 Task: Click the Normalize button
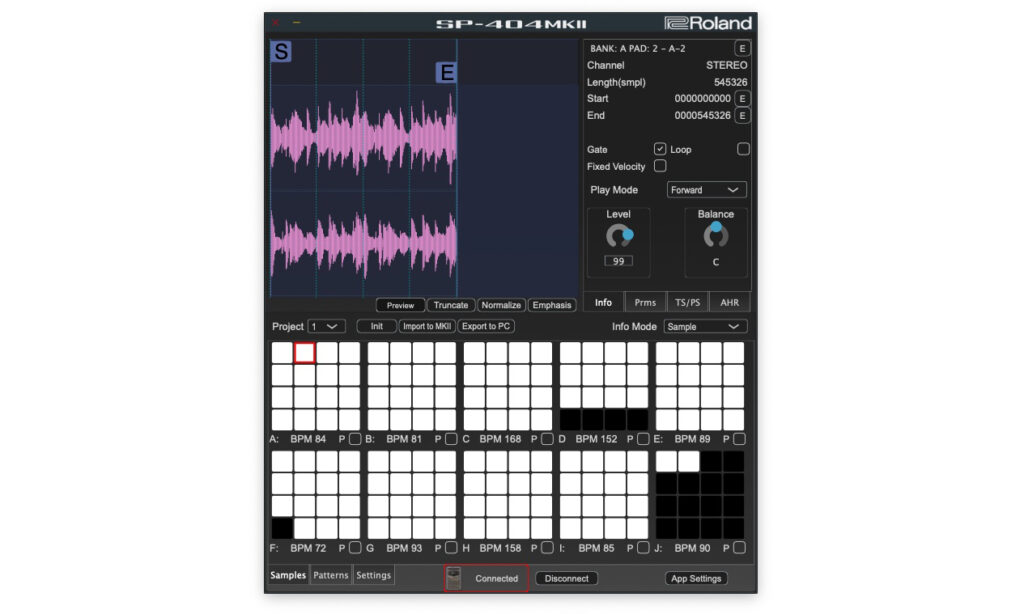(x=501, y=305)
